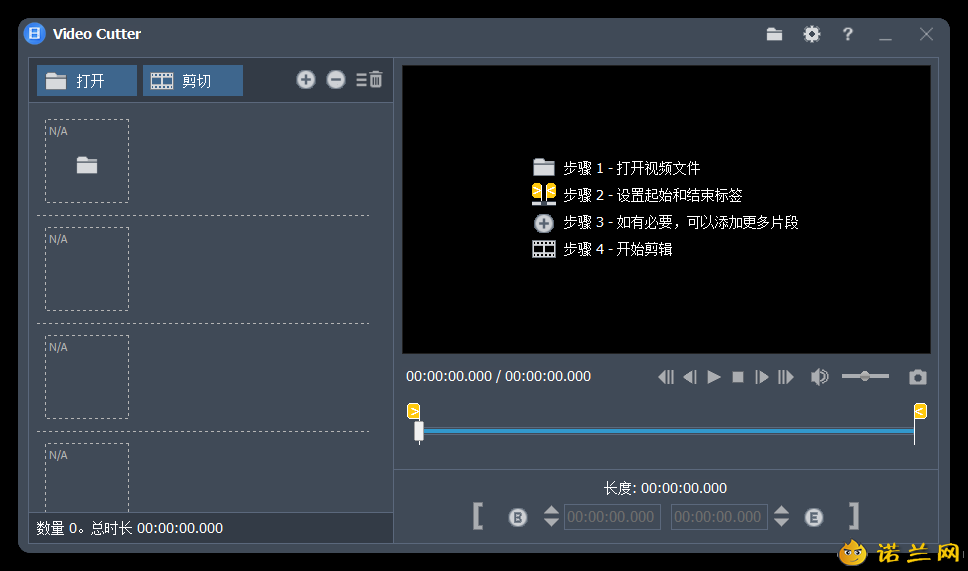Click the volume slider handle
This screenshot has width=968, height=571.
(x=865, y=376)
